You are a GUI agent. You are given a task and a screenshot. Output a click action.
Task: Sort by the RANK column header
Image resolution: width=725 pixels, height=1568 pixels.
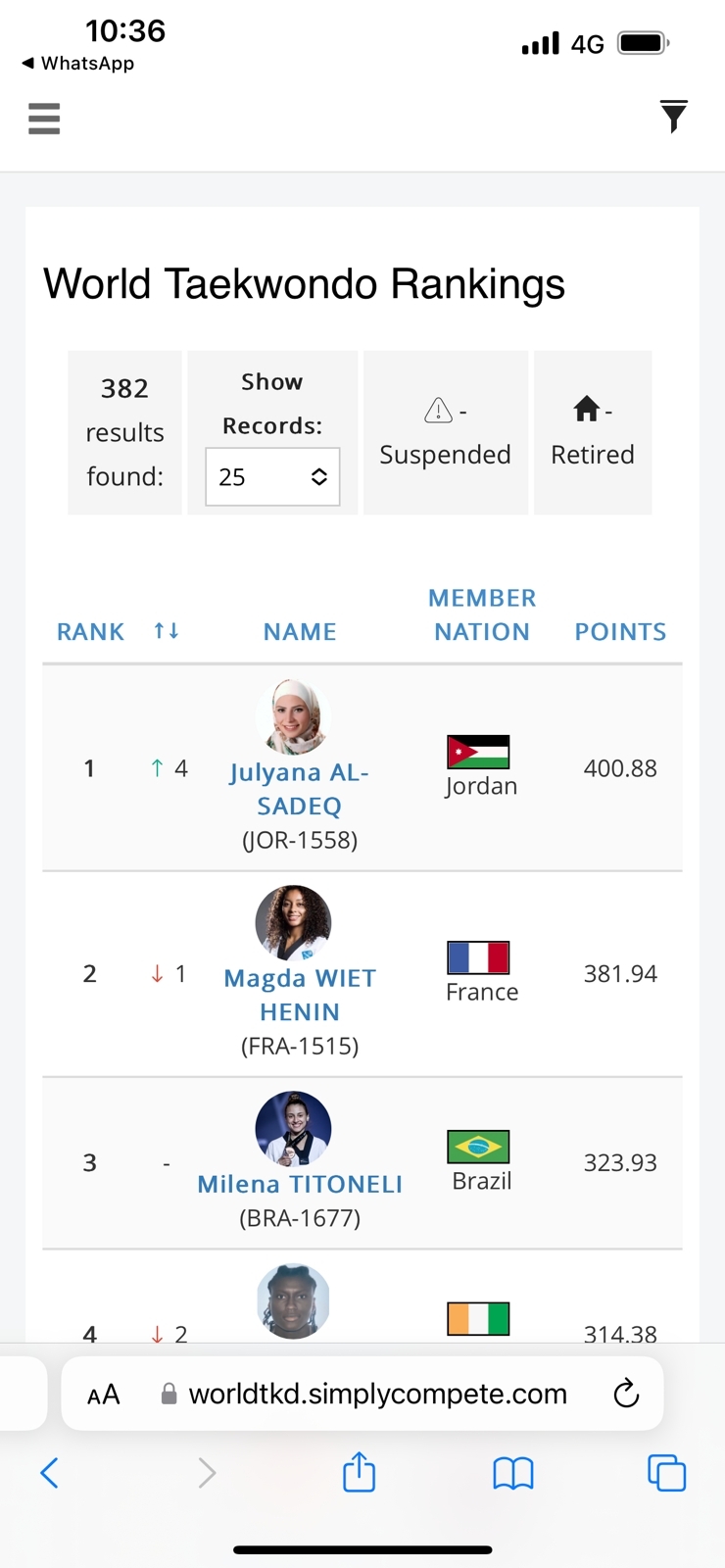tap(90, 632)
